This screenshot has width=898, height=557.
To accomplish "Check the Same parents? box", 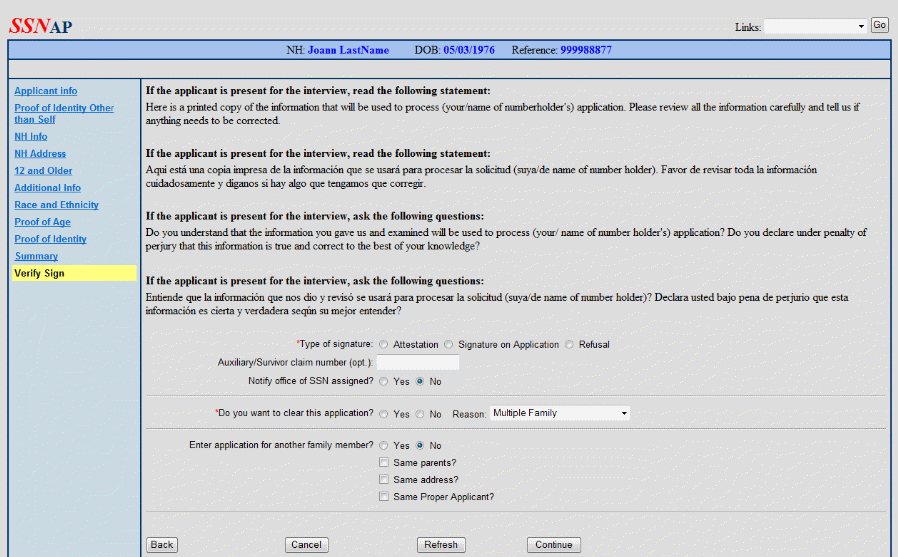I will click(384, 463).
